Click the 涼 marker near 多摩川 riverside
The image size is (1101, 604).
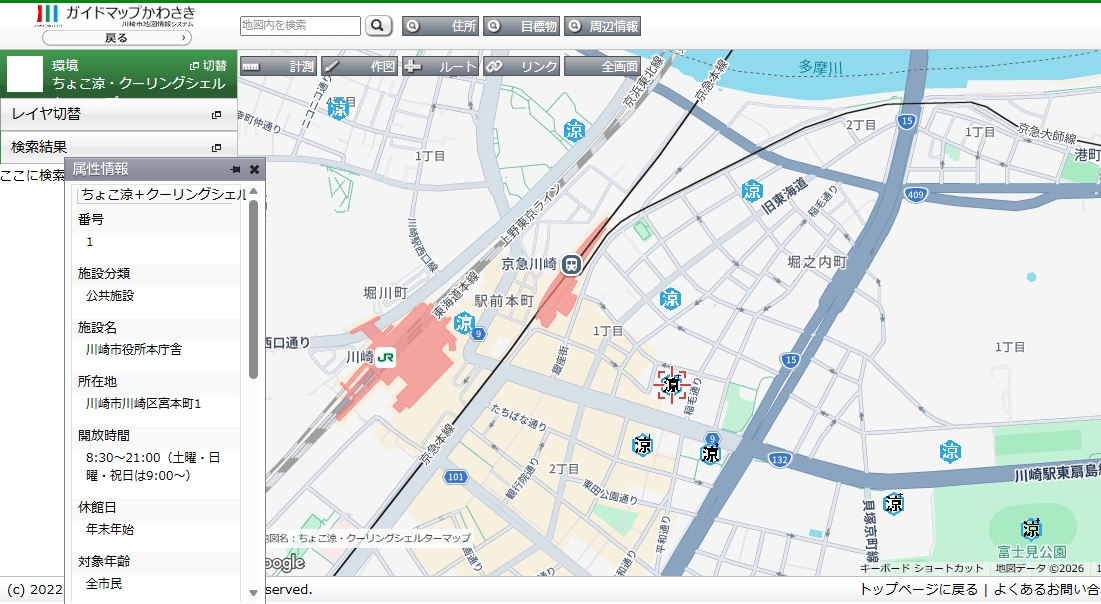[574, 131]
